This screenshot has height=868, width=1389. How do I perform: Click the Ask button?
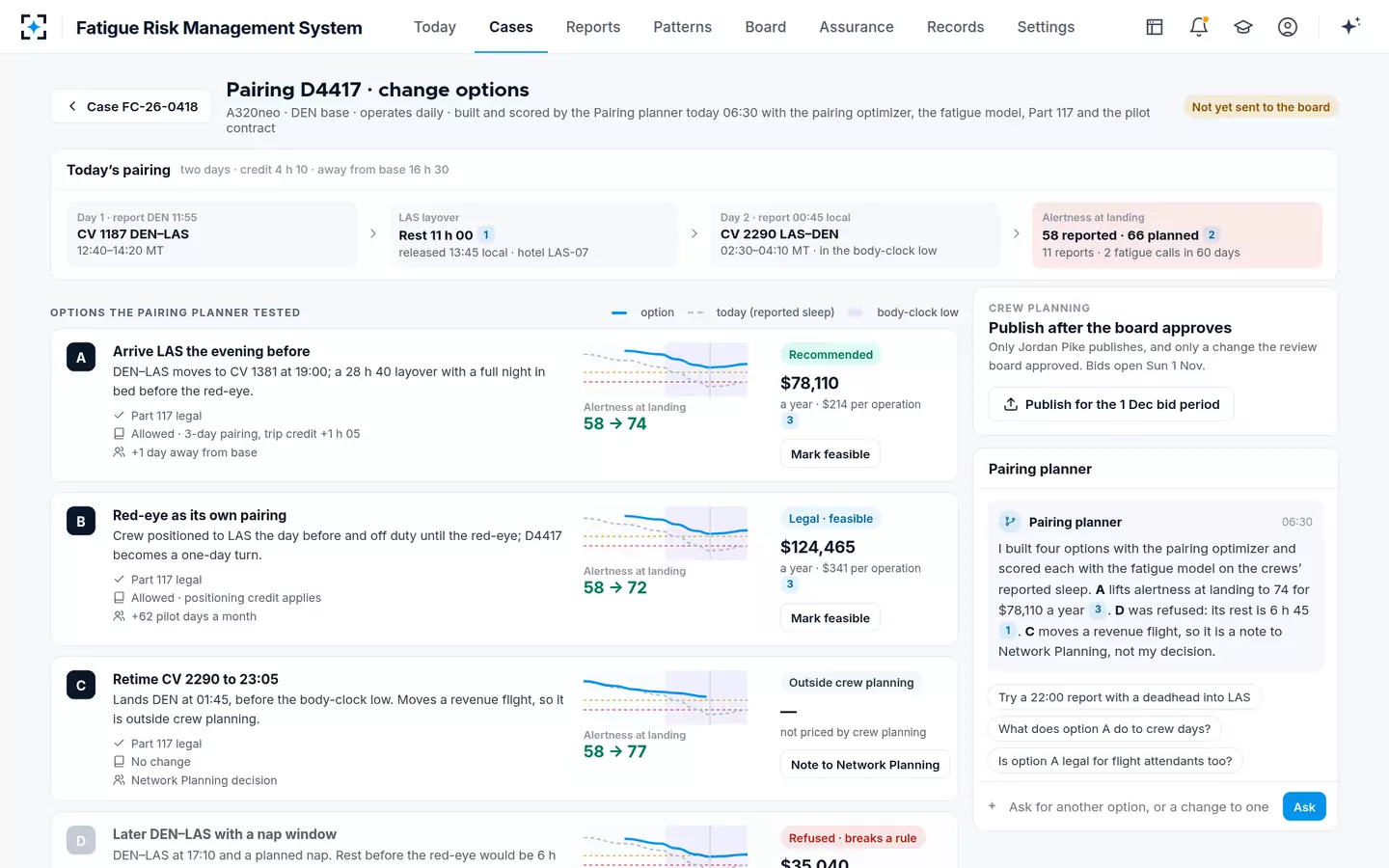coord(1304,806)
